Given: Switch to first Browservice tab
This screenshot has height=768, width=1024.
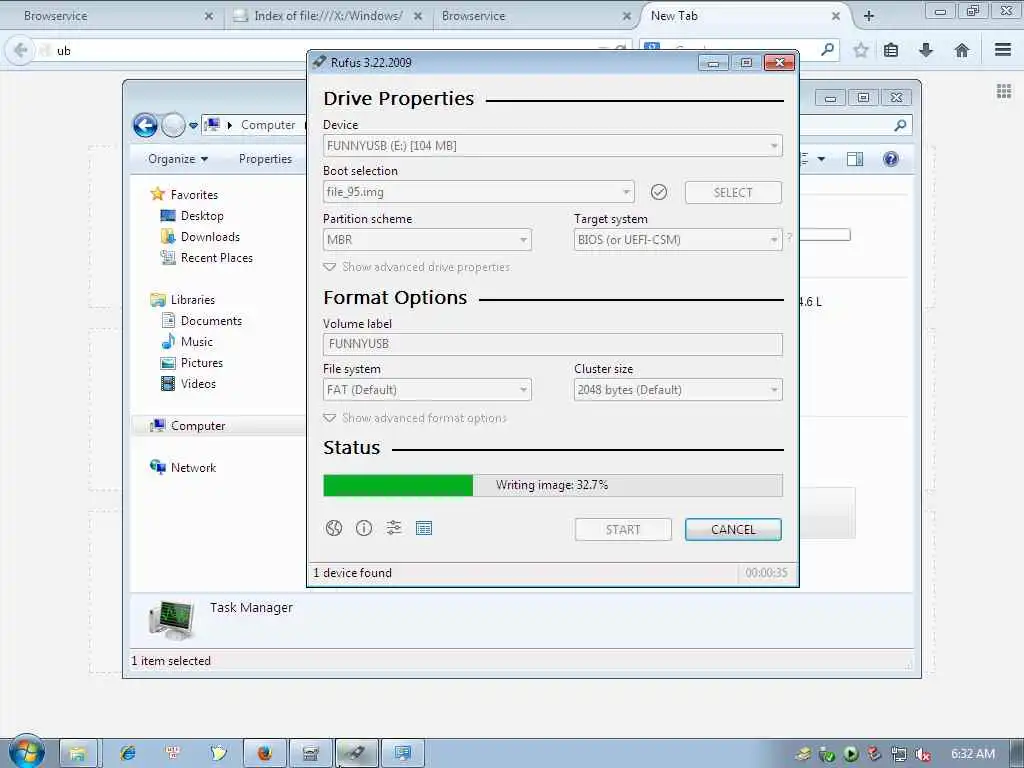Looking at the screenshot, I should (x=112, y=16).
